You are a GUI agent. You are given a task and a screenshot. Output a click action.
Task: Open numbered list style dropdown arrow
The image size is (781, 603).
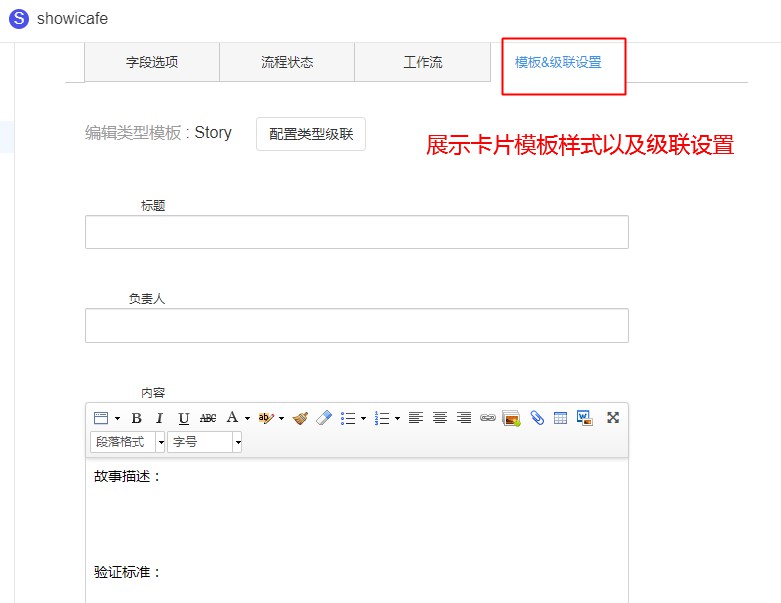(x=397, y=418)
